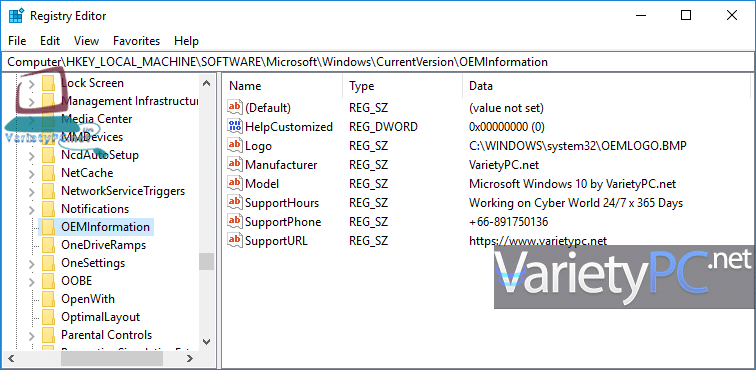Click the (Default) string value icon
756x370 pixels.
pos(234,108)
